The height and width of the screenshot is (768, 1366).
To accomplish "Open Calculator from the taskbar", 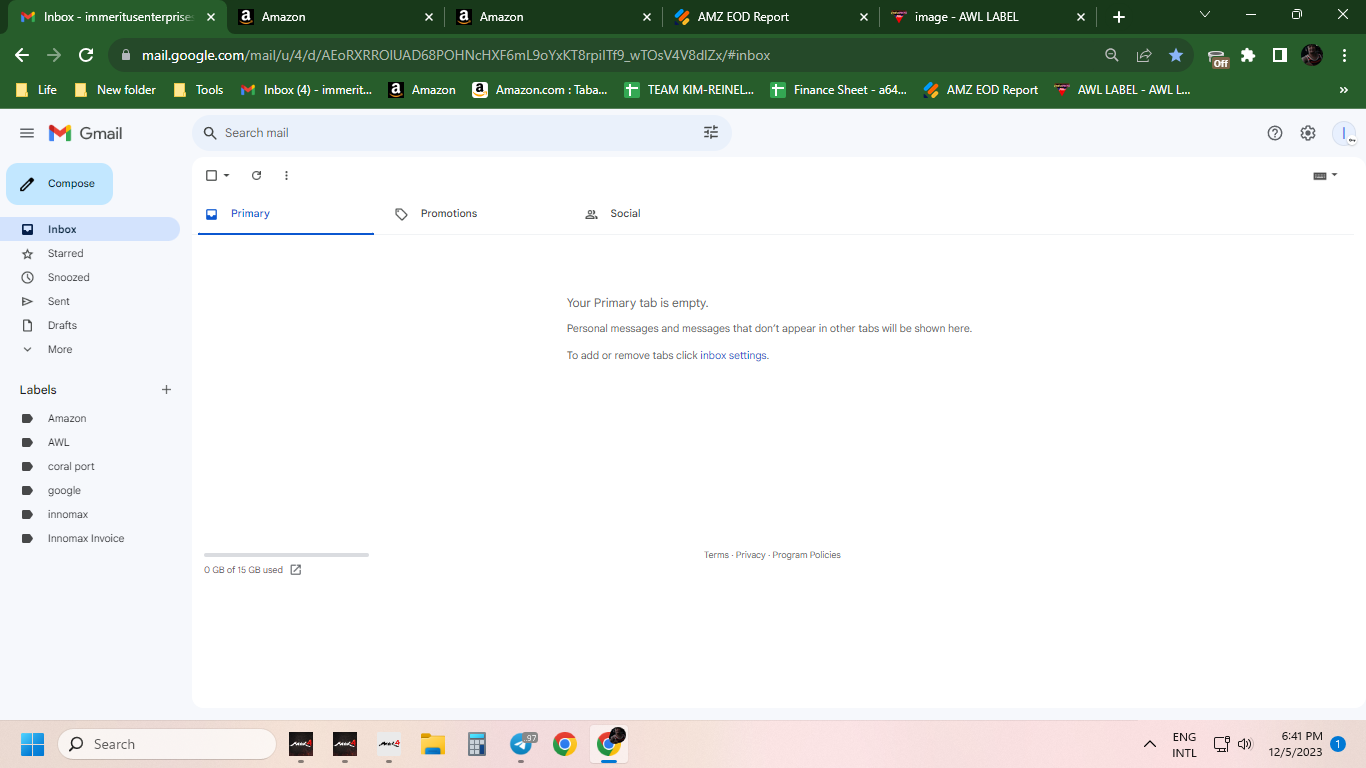I will pyautogui.click(x=477, y=744).
